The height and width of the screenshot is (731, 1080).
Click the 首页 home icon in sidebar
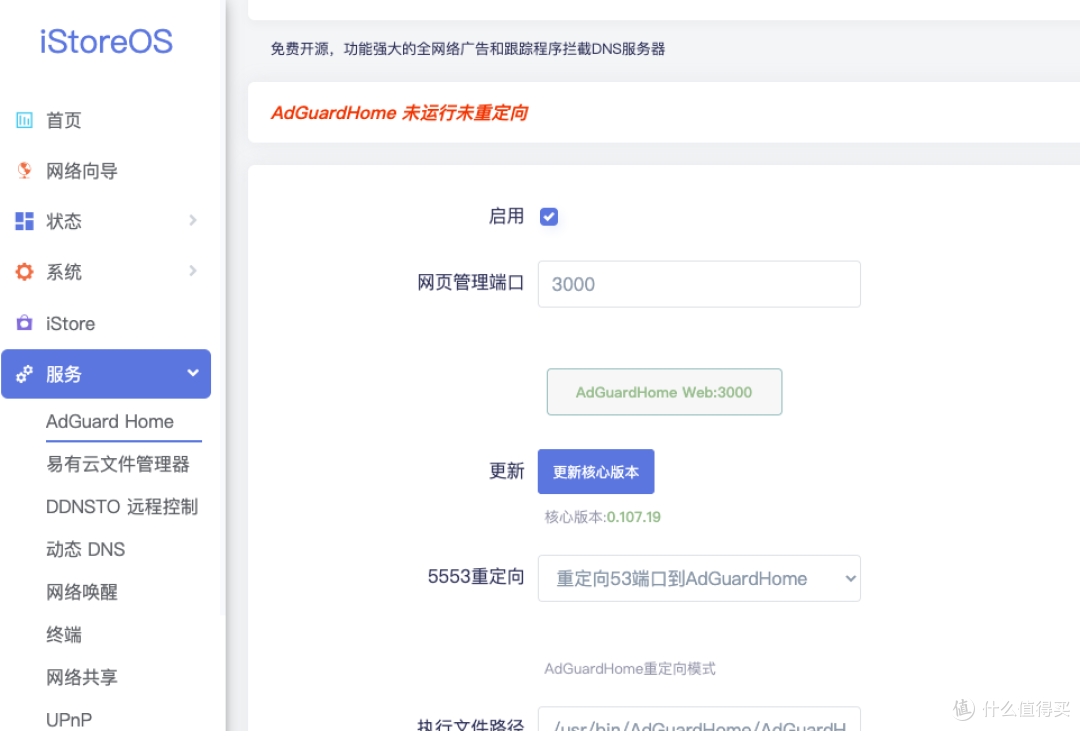coord(24,120)
